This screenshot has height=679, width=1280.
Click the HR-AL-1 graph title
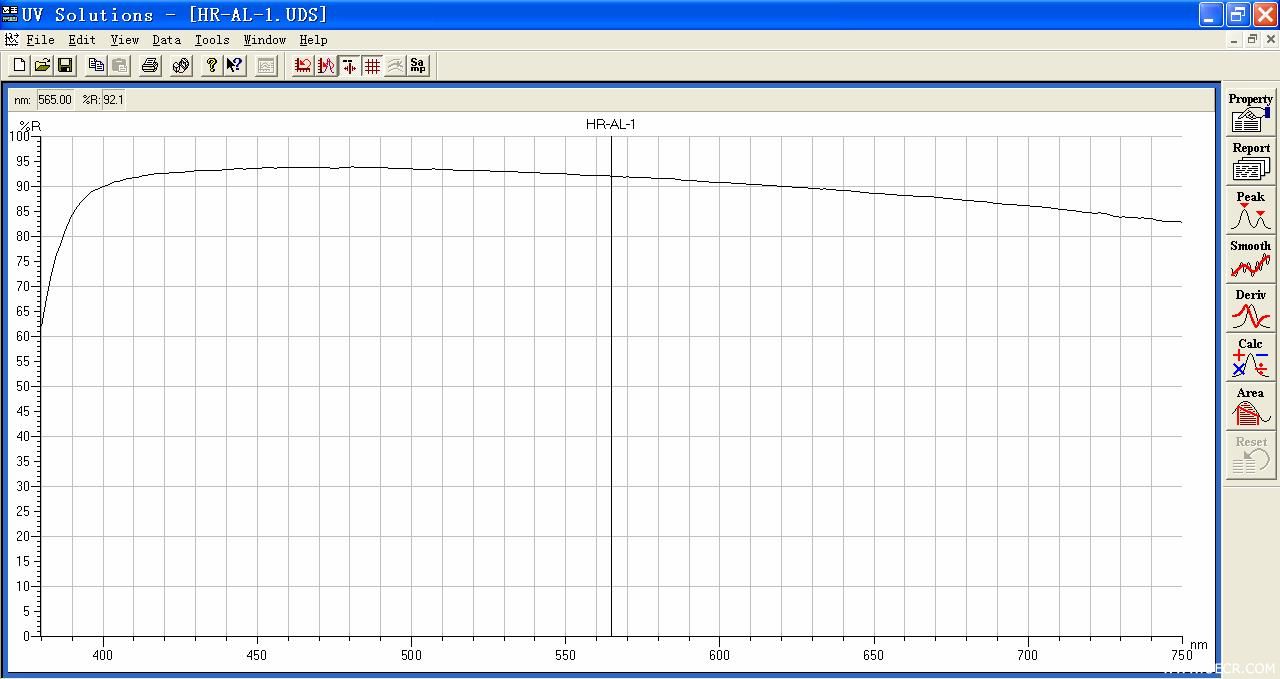pyautogui.click(x=610, y=124)
